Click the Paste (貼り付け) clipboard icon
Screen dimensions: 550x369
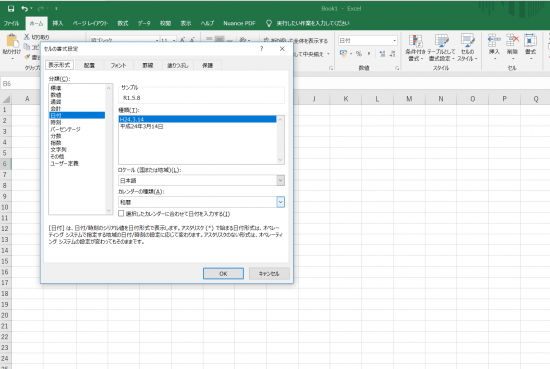12,41
